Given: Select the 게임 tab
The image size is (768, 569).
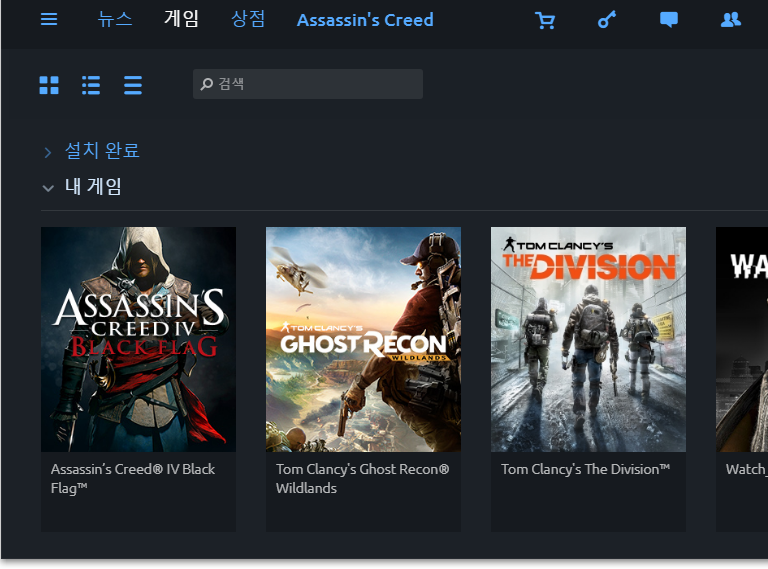Looking at the screenshot, I should click(181, 20).
